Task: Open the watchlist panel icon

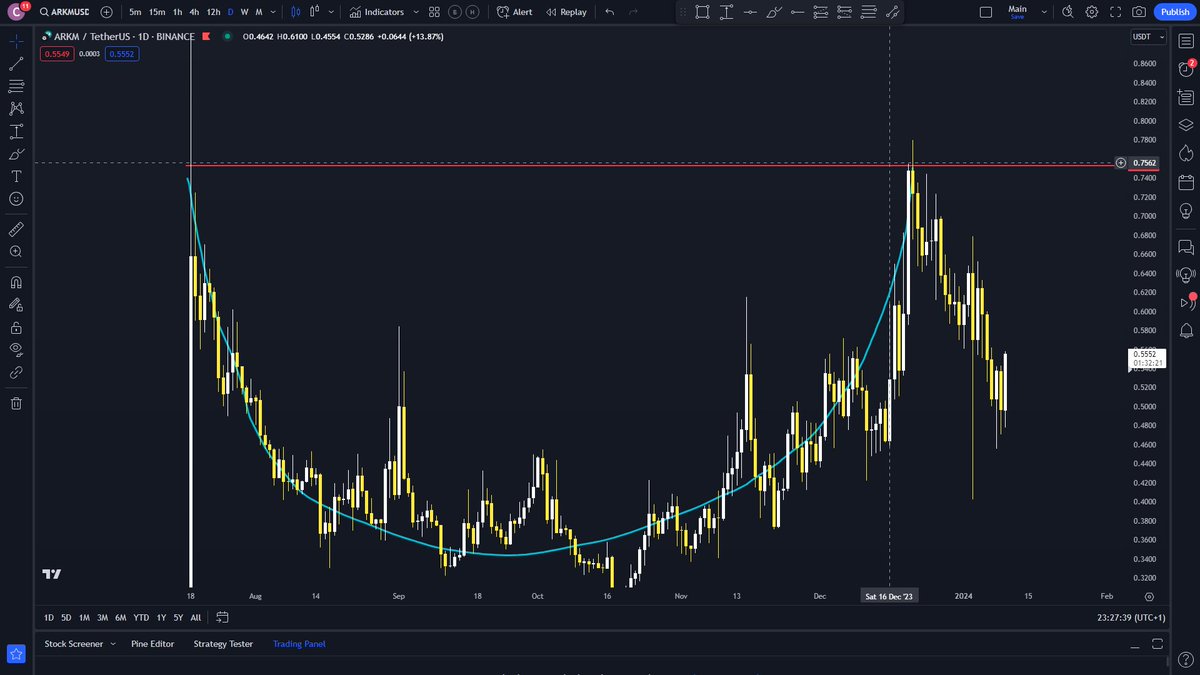Action: [x=1186, y=41]
